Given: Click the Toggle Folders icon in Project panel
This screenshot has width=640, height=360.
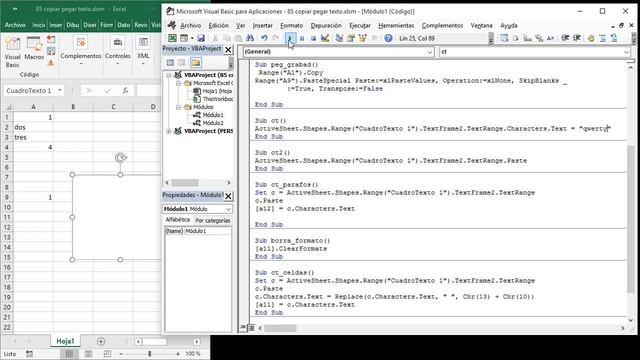Looking at the screenshot, I should [196, 62].
